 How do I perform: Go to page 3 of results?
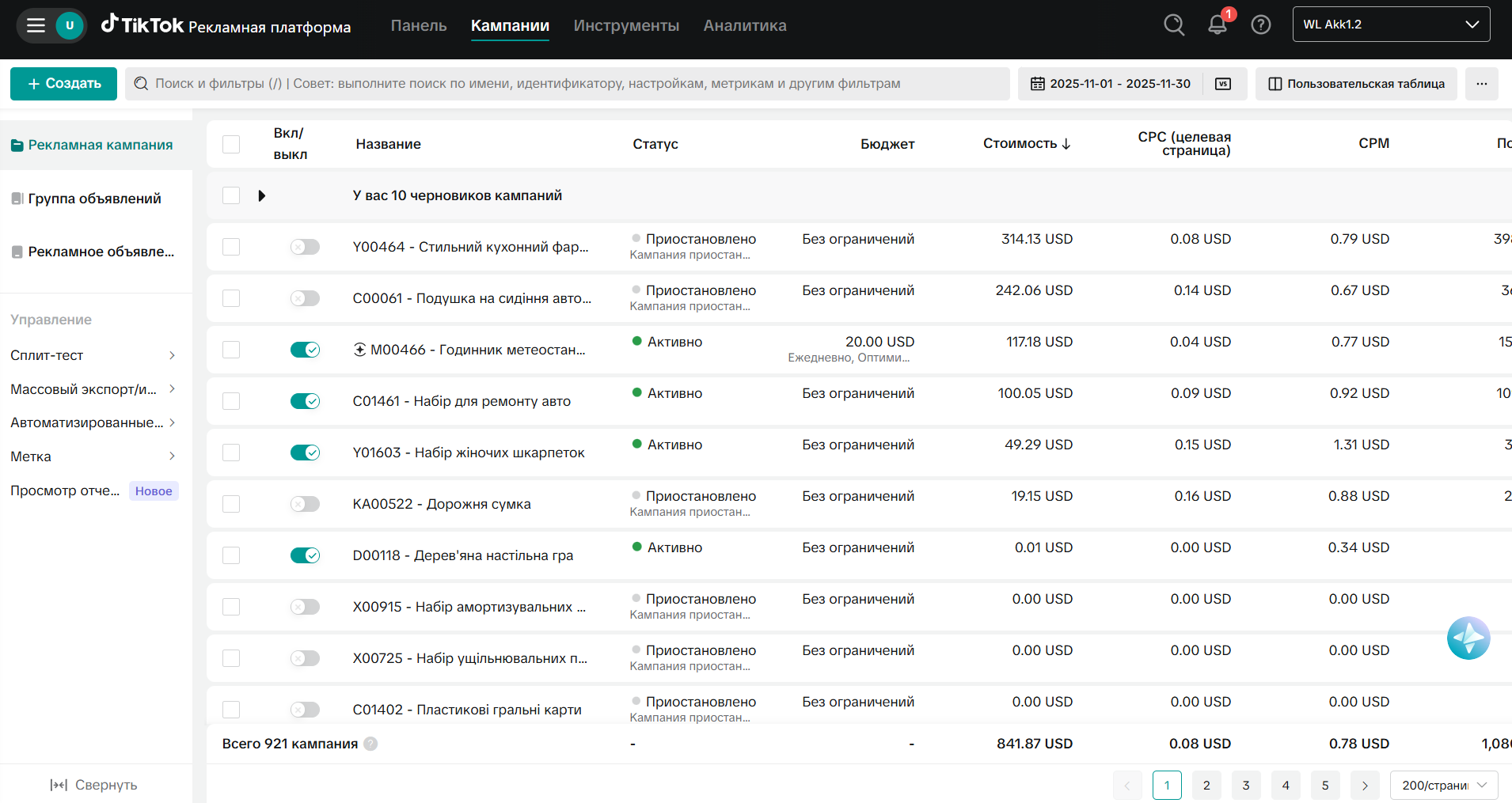click(x=1246, y=785)
